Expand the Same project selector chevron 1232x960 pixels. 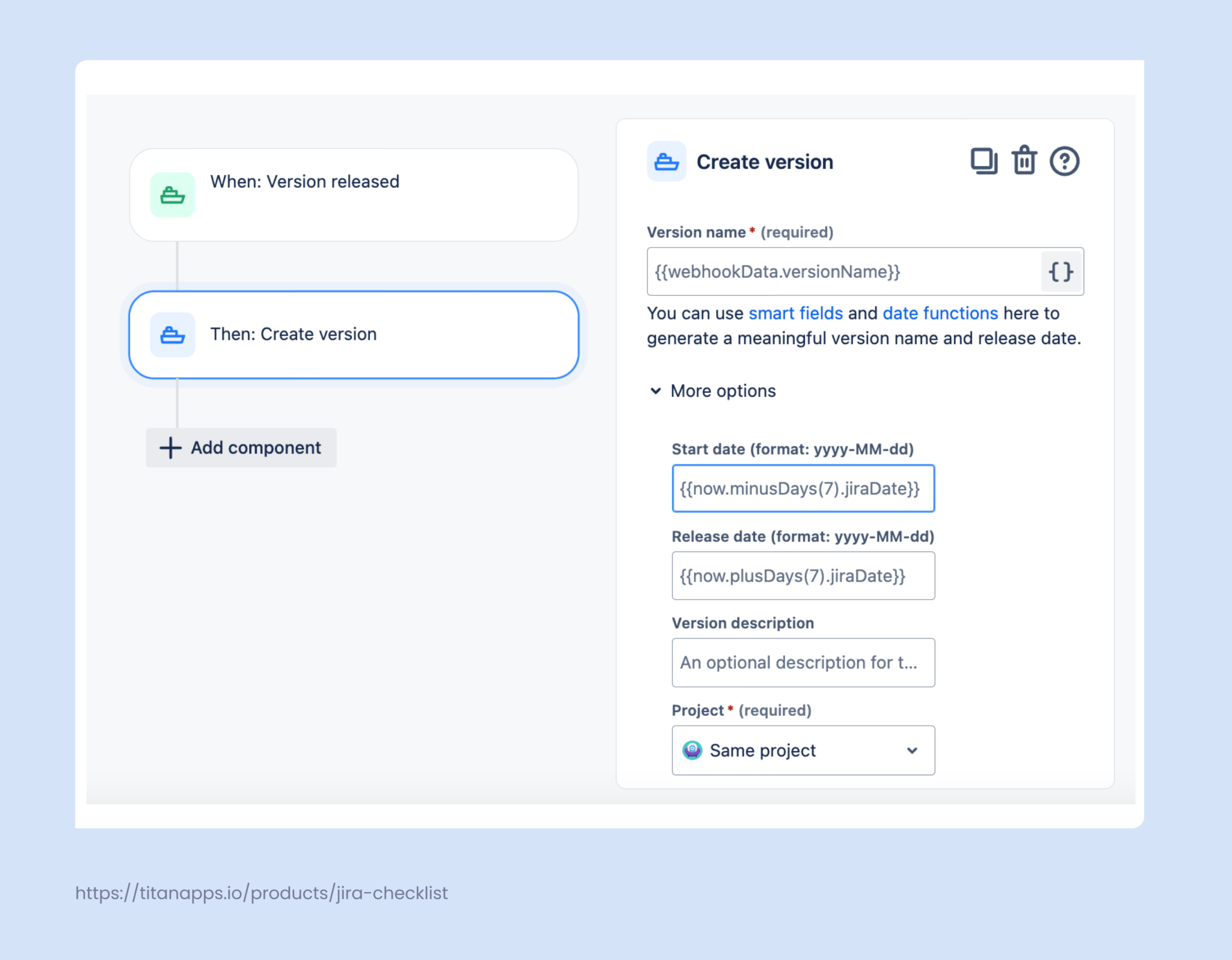click(913, 750)
